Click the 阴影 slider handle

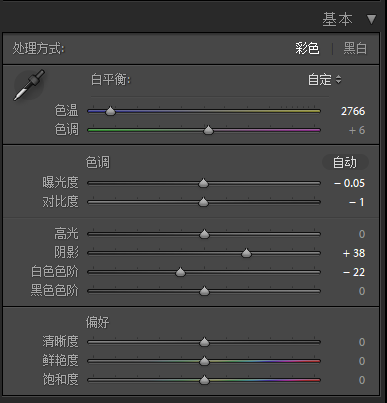pyautogui.click(x=246, y=253)
